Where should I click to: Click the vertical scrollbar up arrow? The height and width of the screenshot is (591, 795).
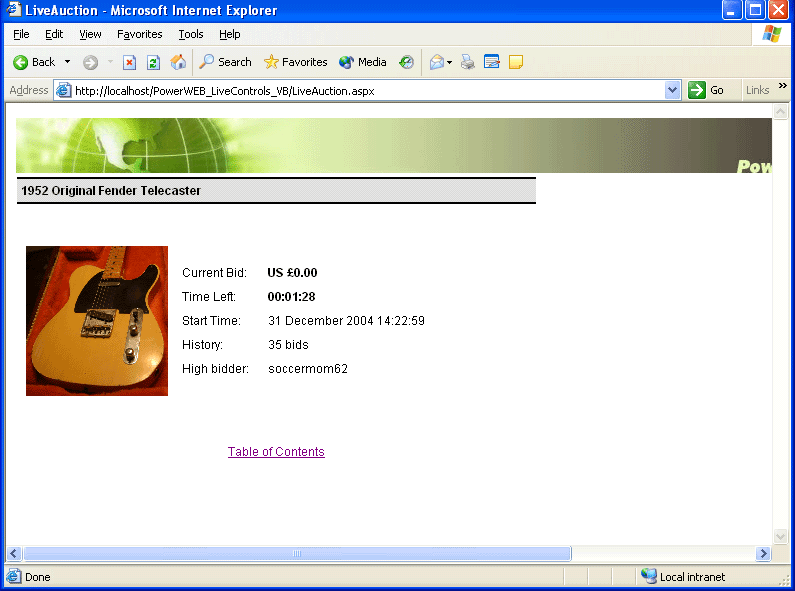780,112
